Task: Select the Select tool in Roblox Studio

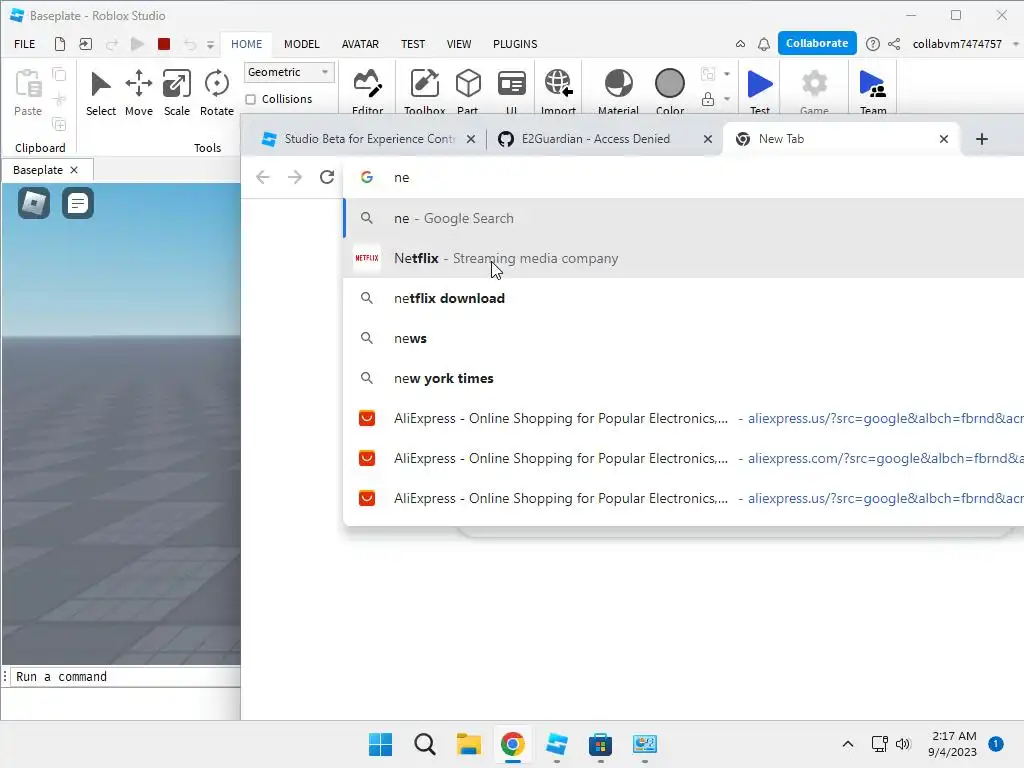Action: 101,93
